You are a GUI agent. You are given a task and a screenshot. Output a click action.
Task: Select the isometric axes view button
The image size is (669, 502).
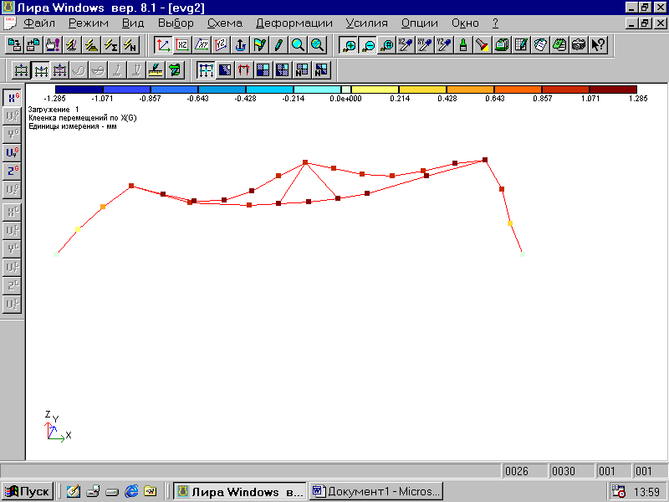click(163, 45)
